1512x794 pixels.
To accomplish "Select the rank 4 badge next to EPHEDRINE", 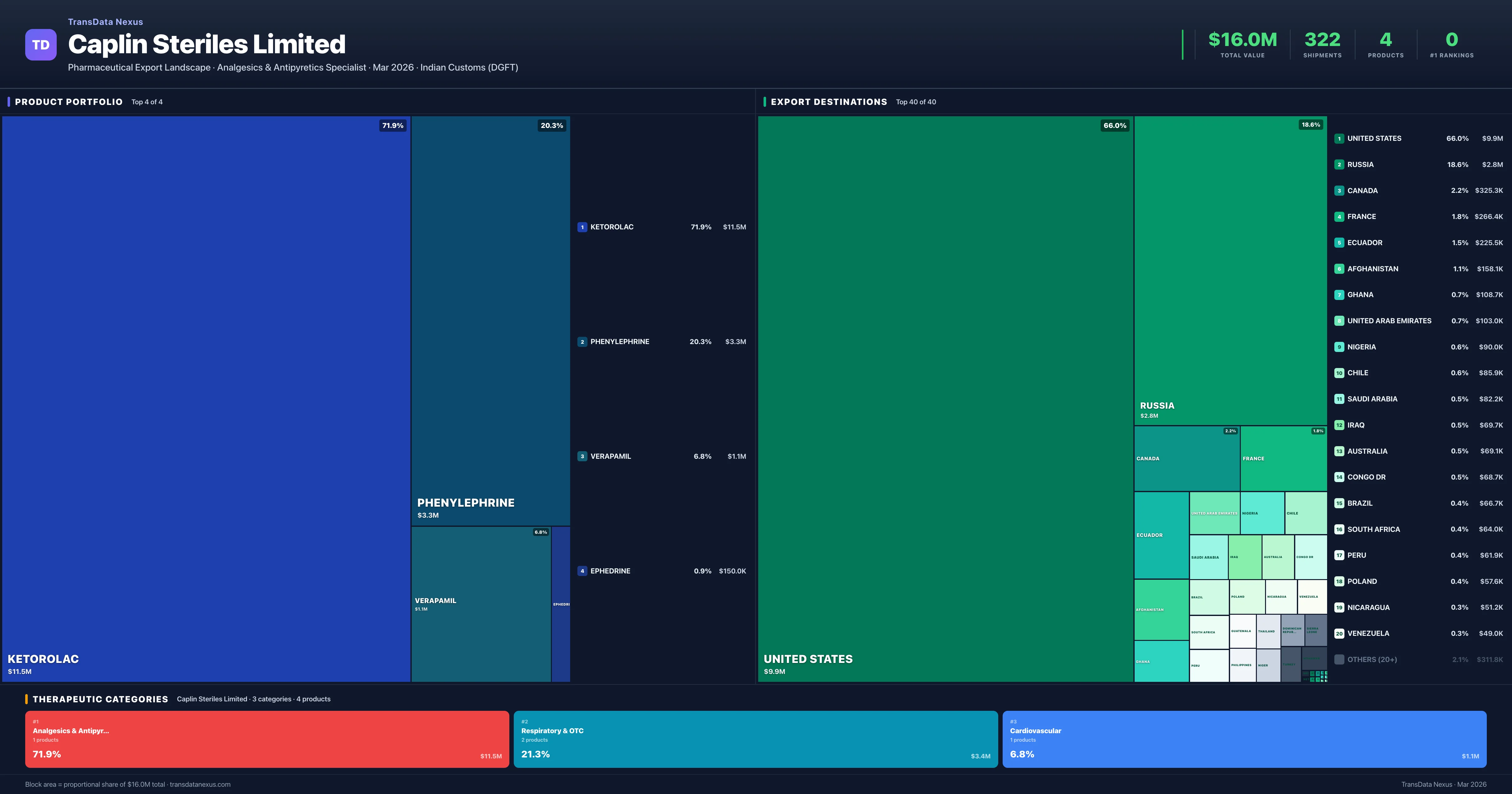I will [582, 570].
